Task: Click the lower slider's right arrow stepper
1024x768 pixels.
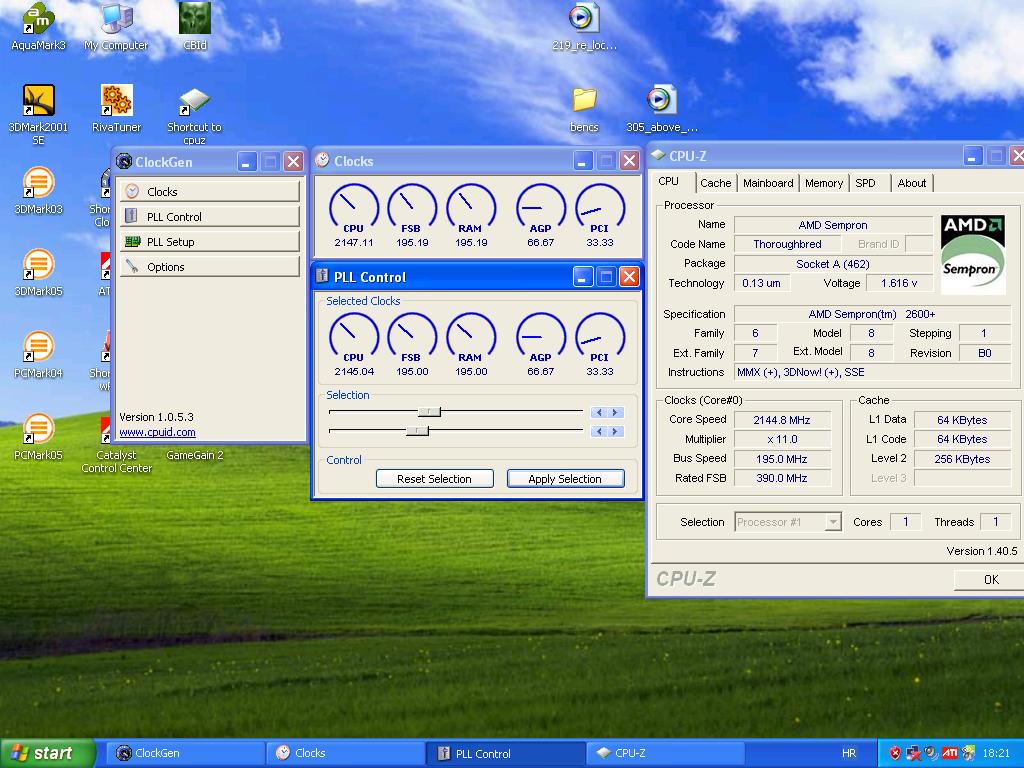Action: click(615, 431)
